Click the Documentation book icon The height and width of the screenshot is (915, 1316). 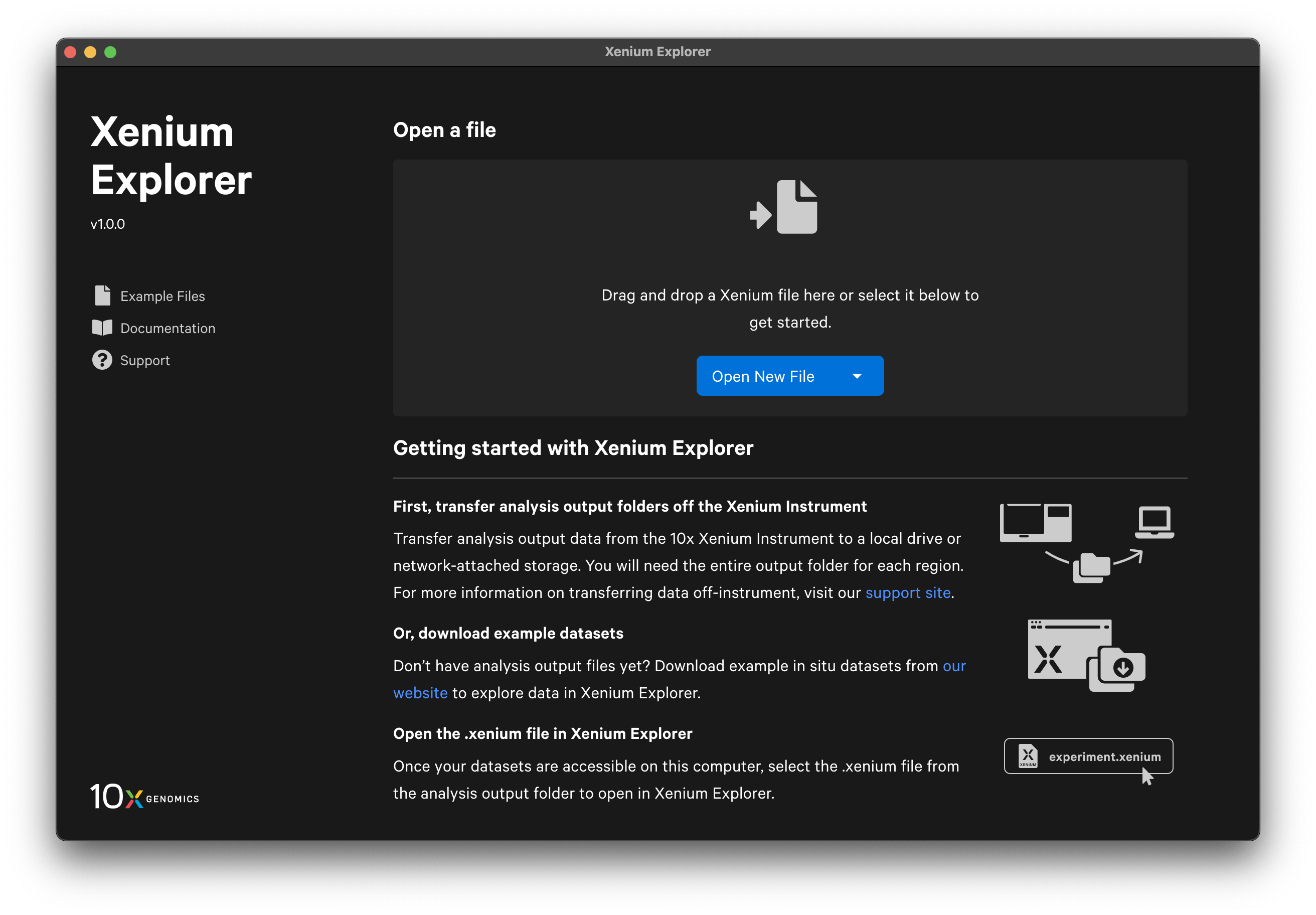tap(102, 328)
